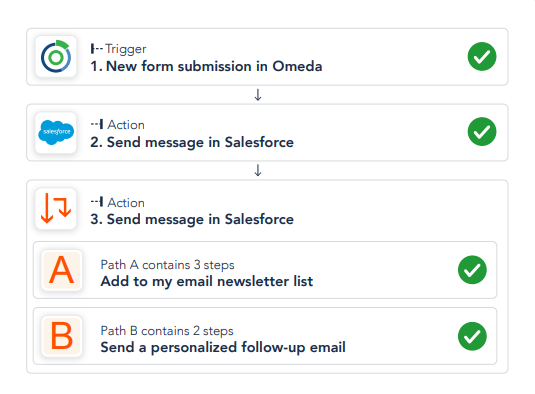Click the orange letter B path icon

click(62, 336)
